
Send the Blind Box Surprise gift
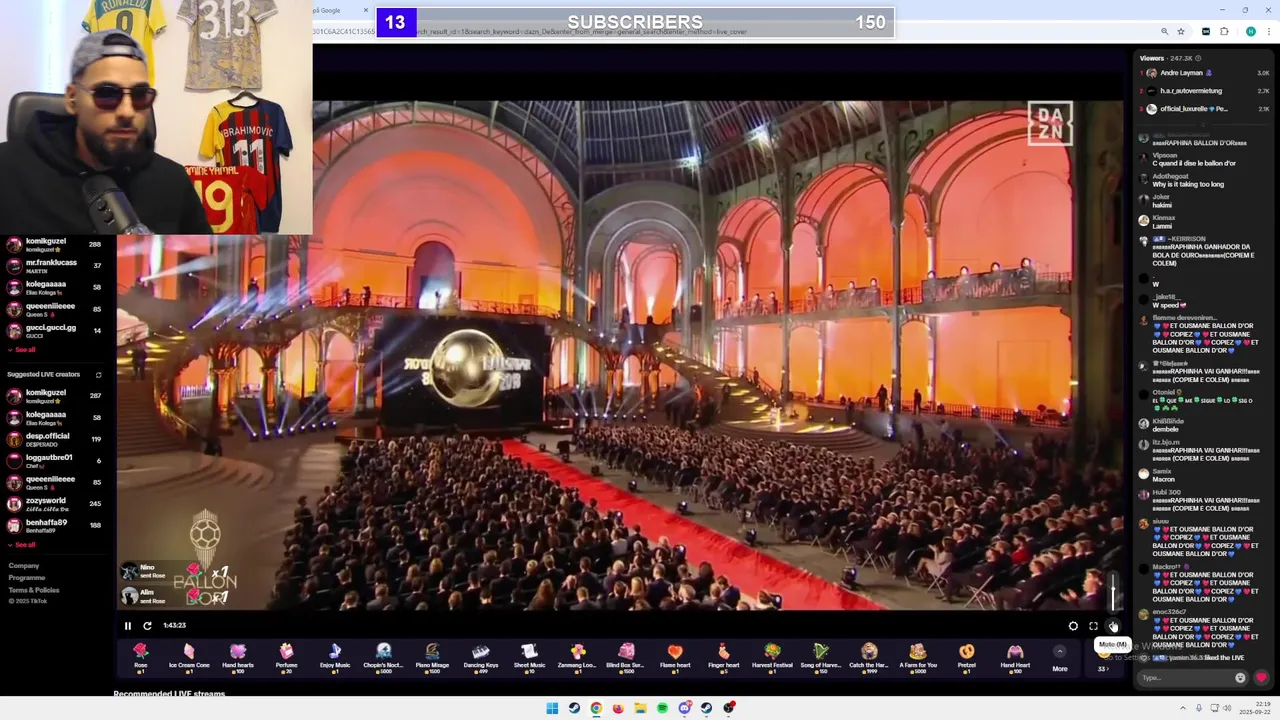click(x=626, y=656)
